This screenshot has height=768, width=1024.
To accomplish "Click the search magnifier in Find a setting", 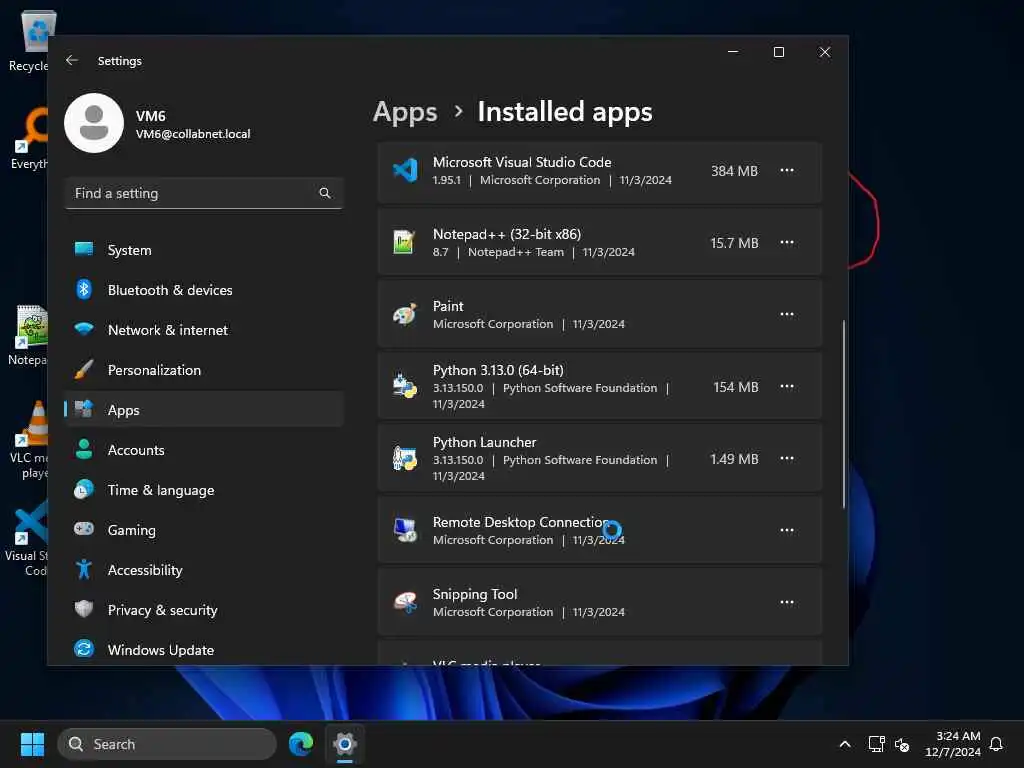I will click(x=325, y=193).
